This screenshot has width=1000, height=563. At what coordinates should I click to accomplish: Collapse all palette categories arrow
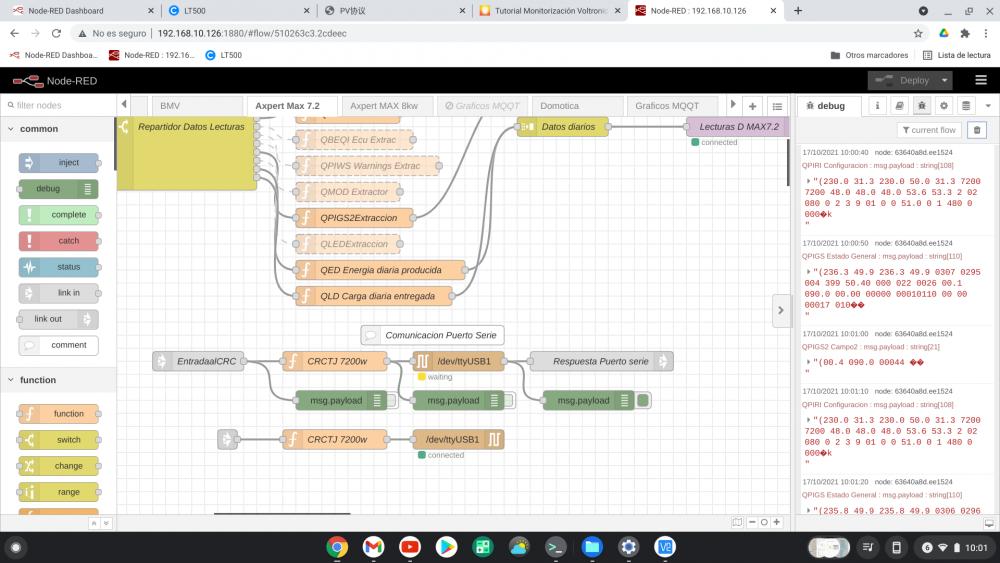pos(94,523)
